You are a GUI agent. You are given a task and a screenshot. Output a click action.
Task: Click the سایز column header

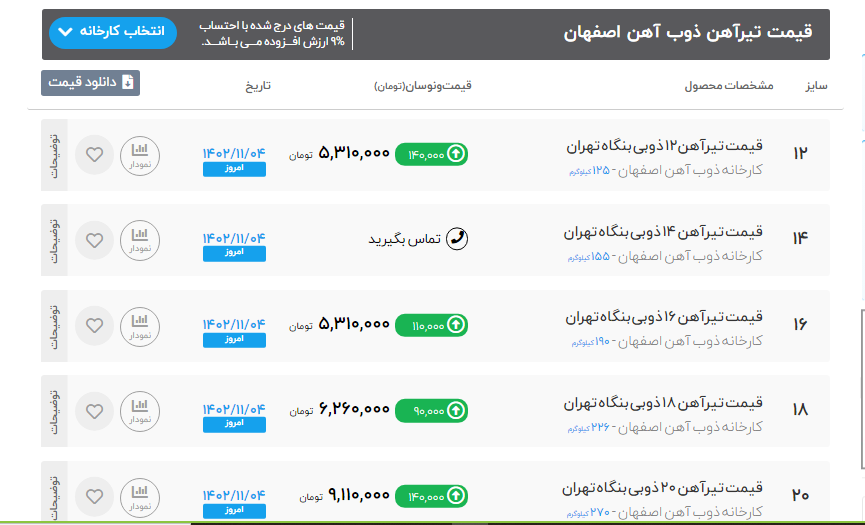tap(817, 86)
